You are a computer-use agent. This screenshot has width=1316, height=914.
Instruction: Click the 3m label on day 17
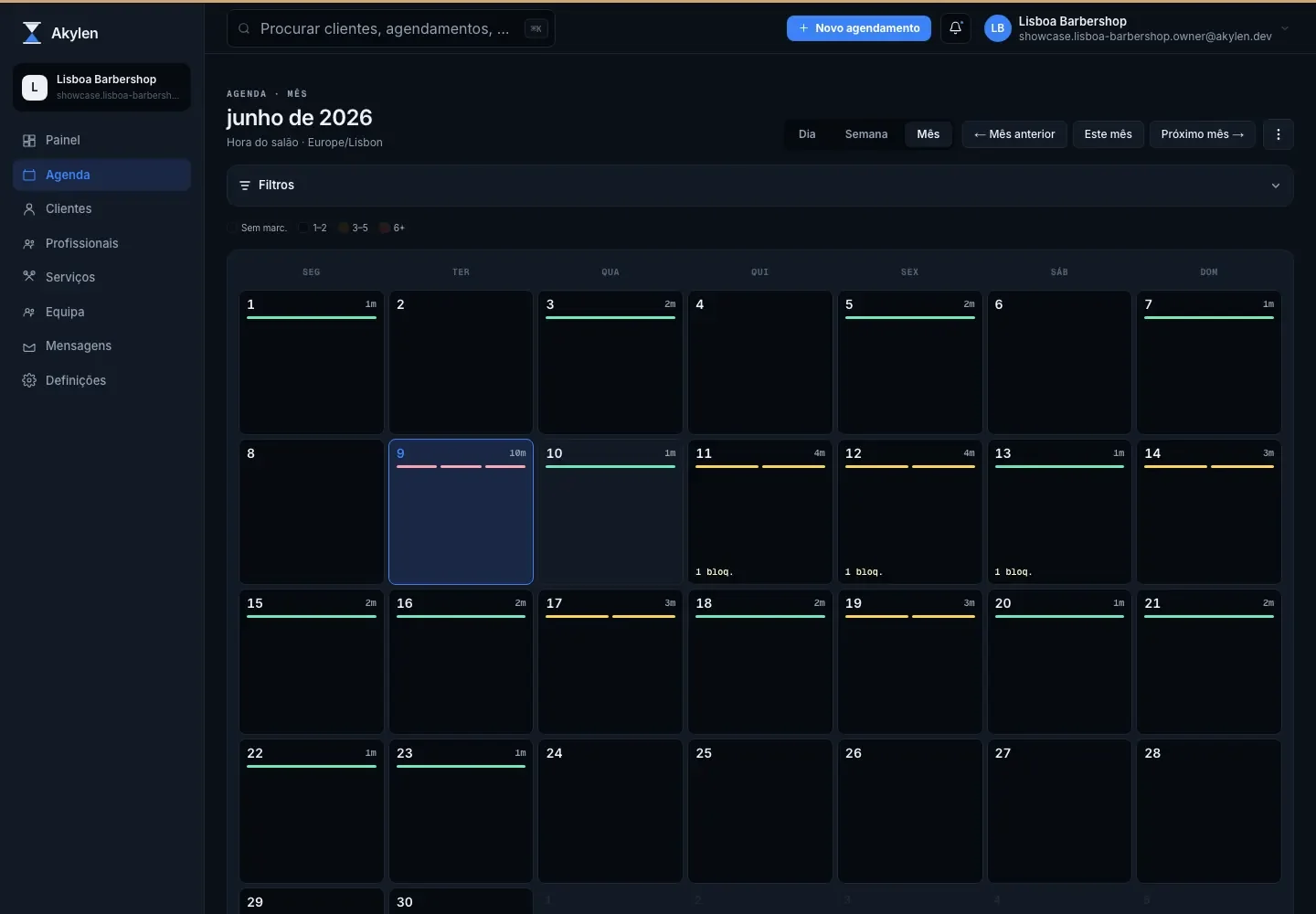click(671, 603)
